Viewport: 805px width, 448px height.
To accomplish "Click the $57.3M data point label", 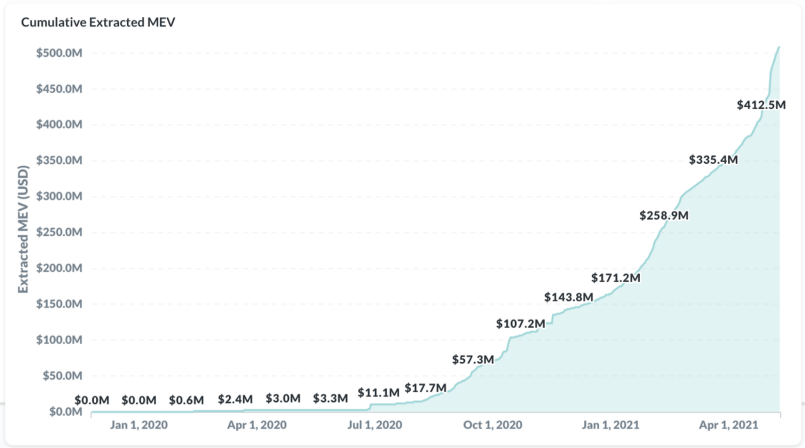I will (x=473, y=359).
